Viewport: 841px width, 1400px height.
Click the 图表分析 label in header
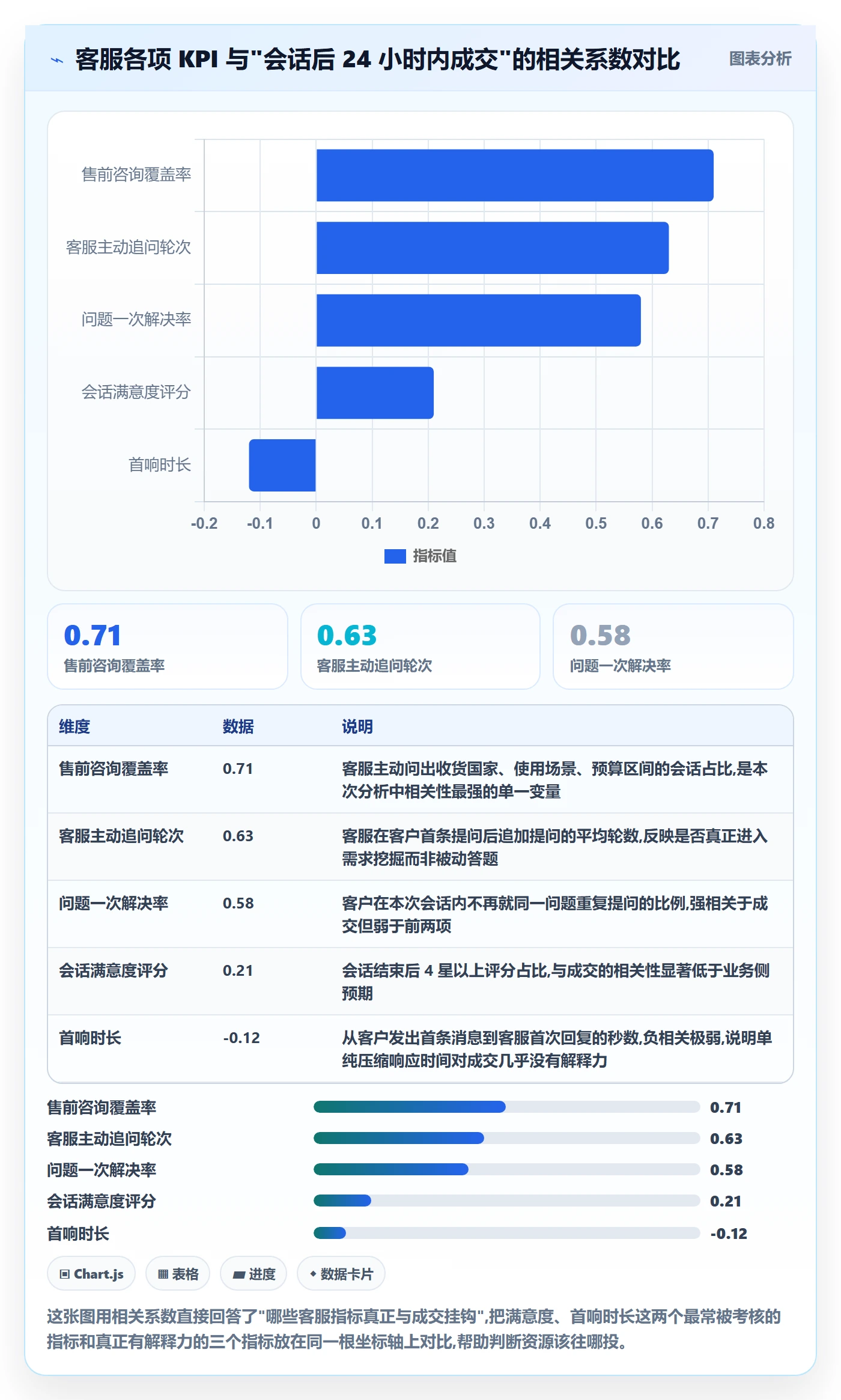(x=760, y=59)
